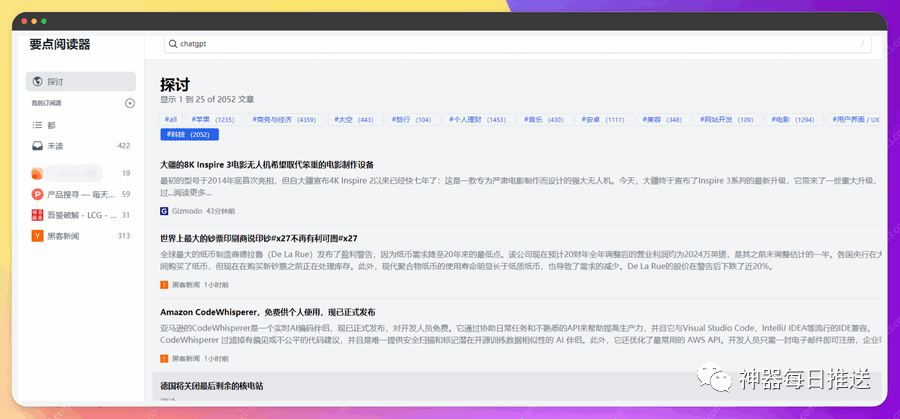Click 黑客新闻 source under CodeWhisperer article
900x419 pixels.
tap(185, 358)
